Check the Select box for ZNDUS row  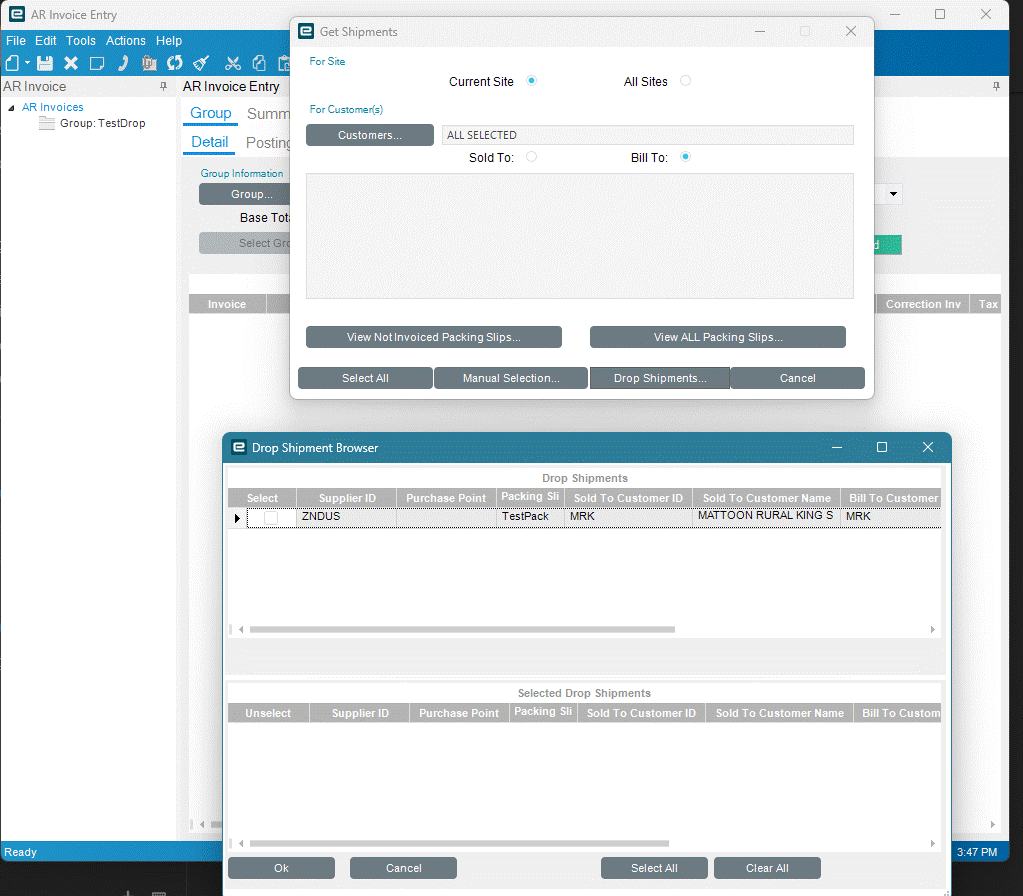tap(271, 518)
